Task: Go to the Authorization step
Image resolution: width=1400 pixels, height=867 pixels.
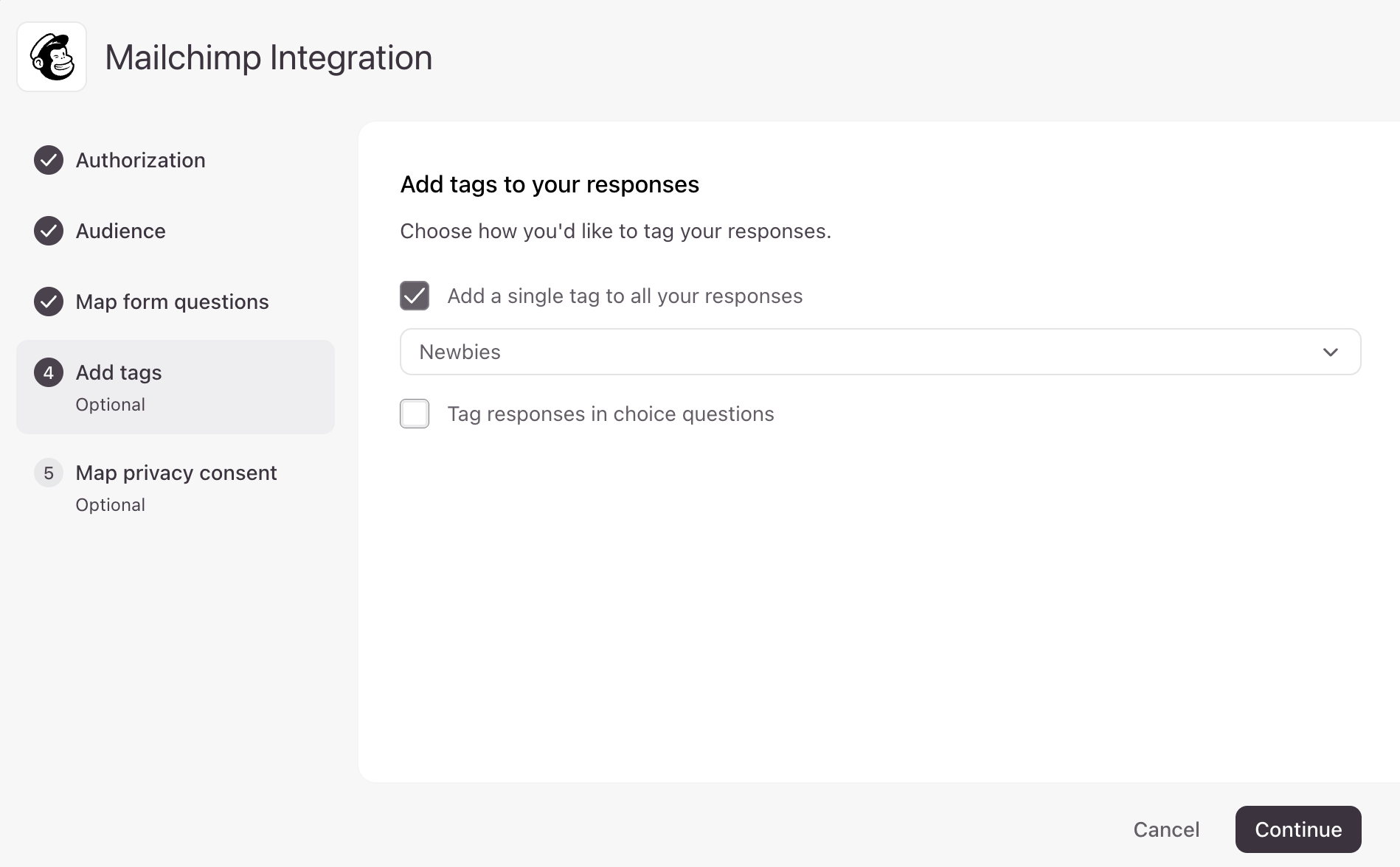Action: click(140, 160)
